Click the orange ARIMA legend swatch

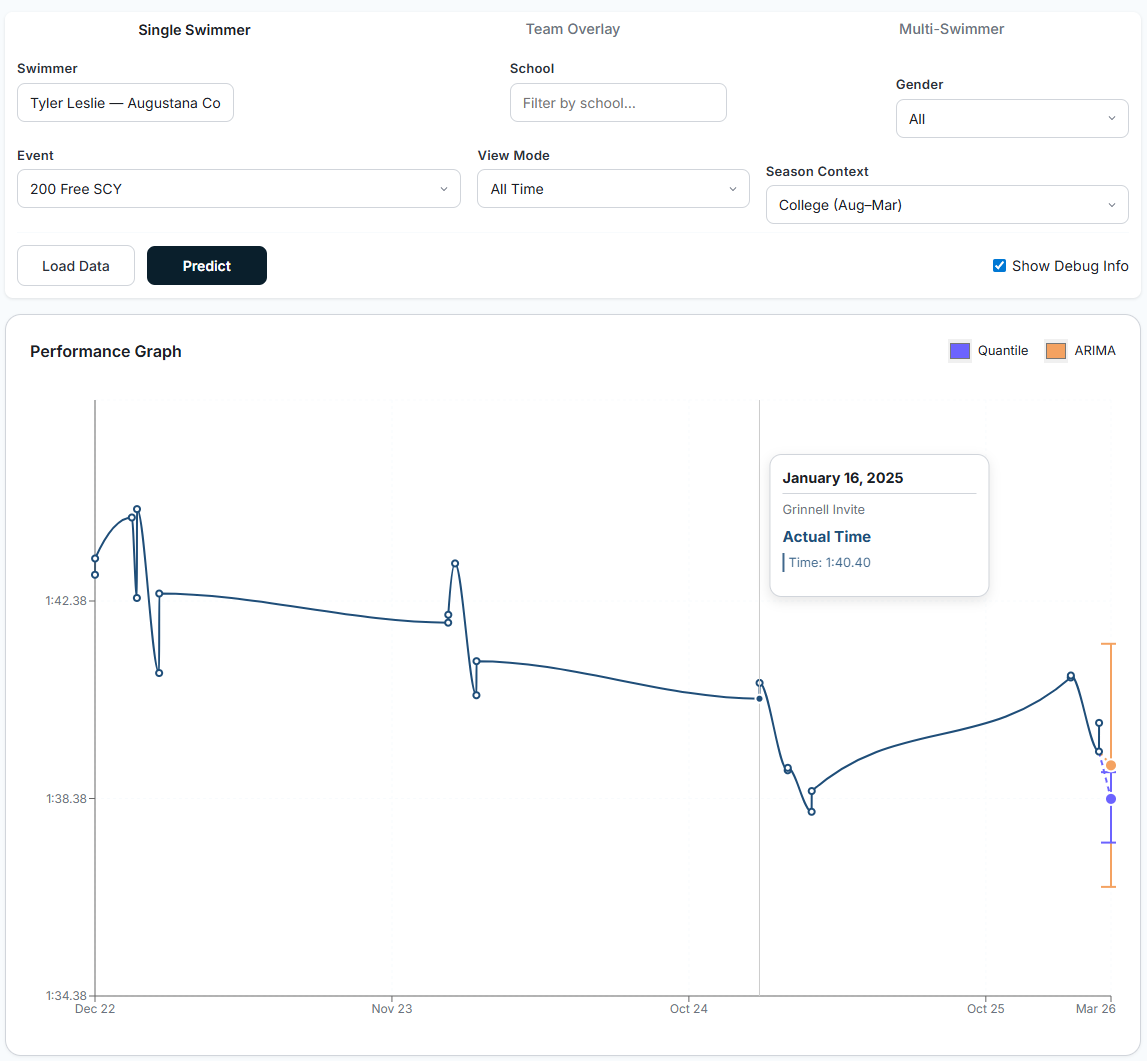click(x=1056, y=351)
